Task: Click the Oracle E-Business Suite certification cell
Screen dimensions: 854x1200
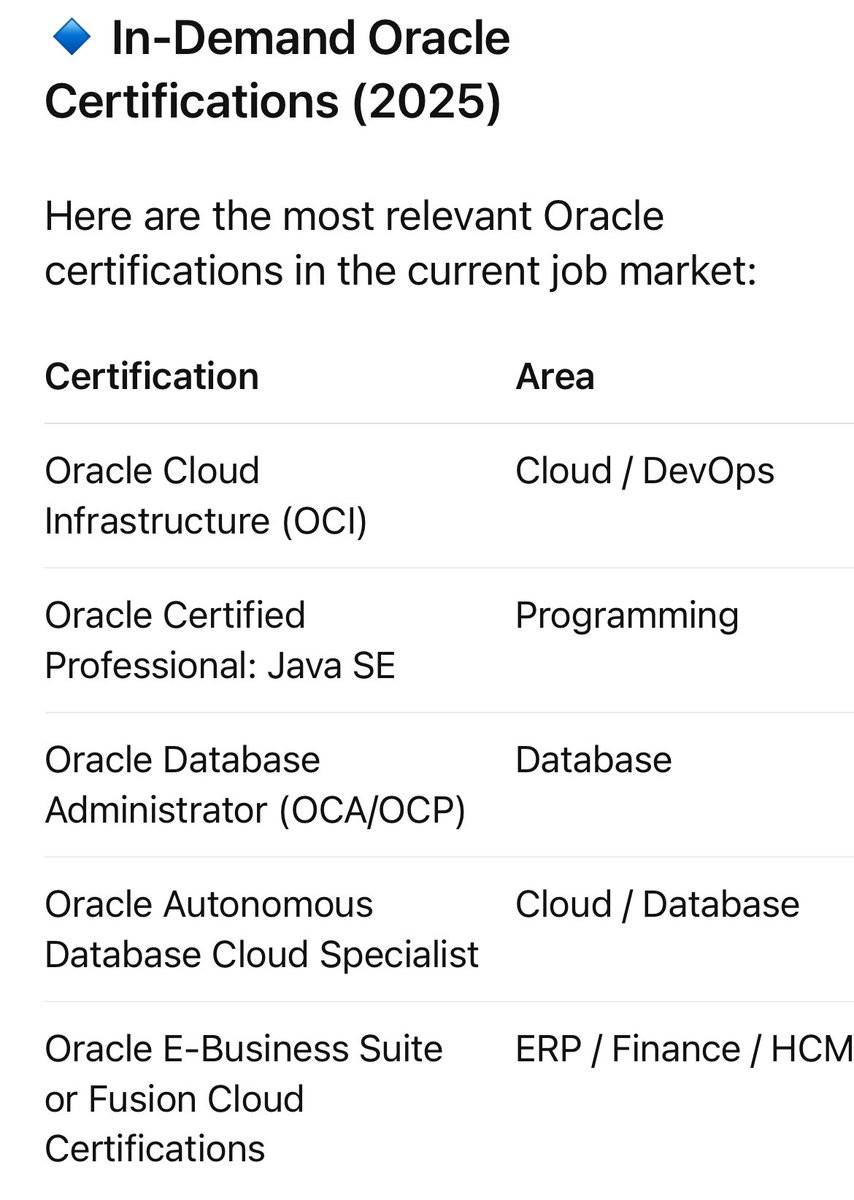Action: 244,1098
